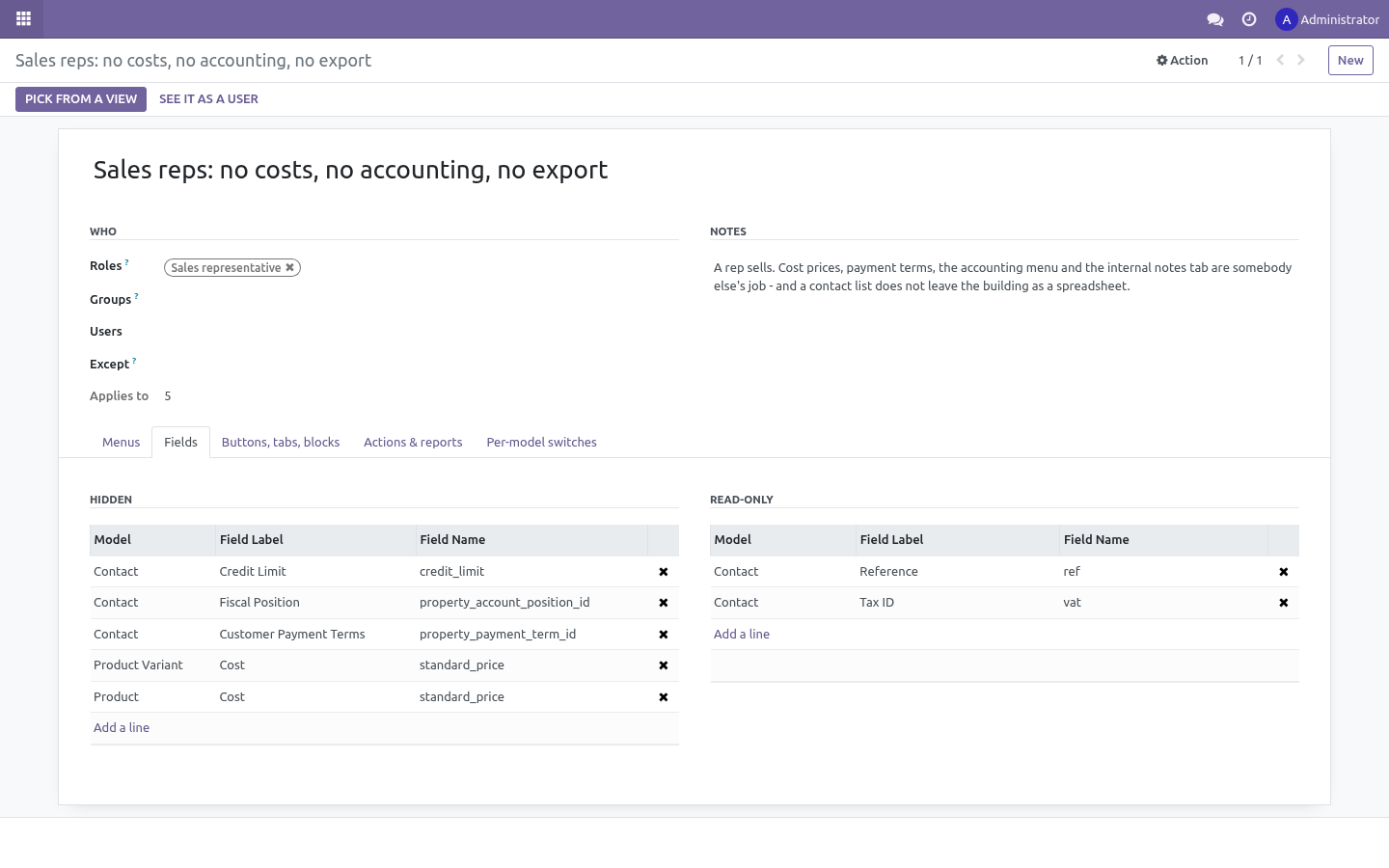Screen dimensions: 1389x868
Task: Click the Except input field
Action: click(421, 365)
